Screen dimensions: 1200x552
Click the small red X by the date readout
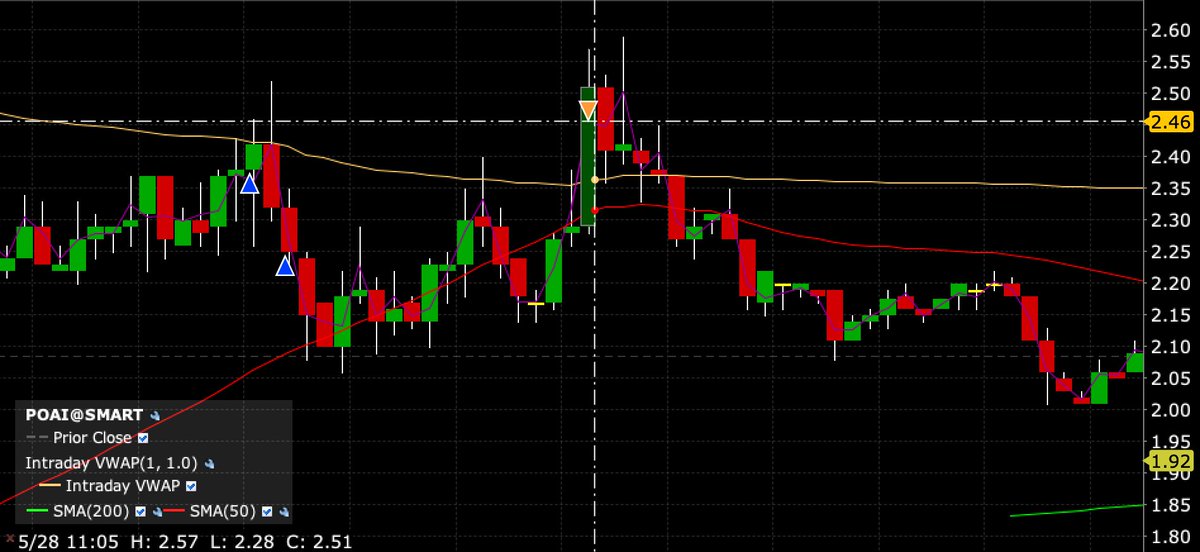10,538
